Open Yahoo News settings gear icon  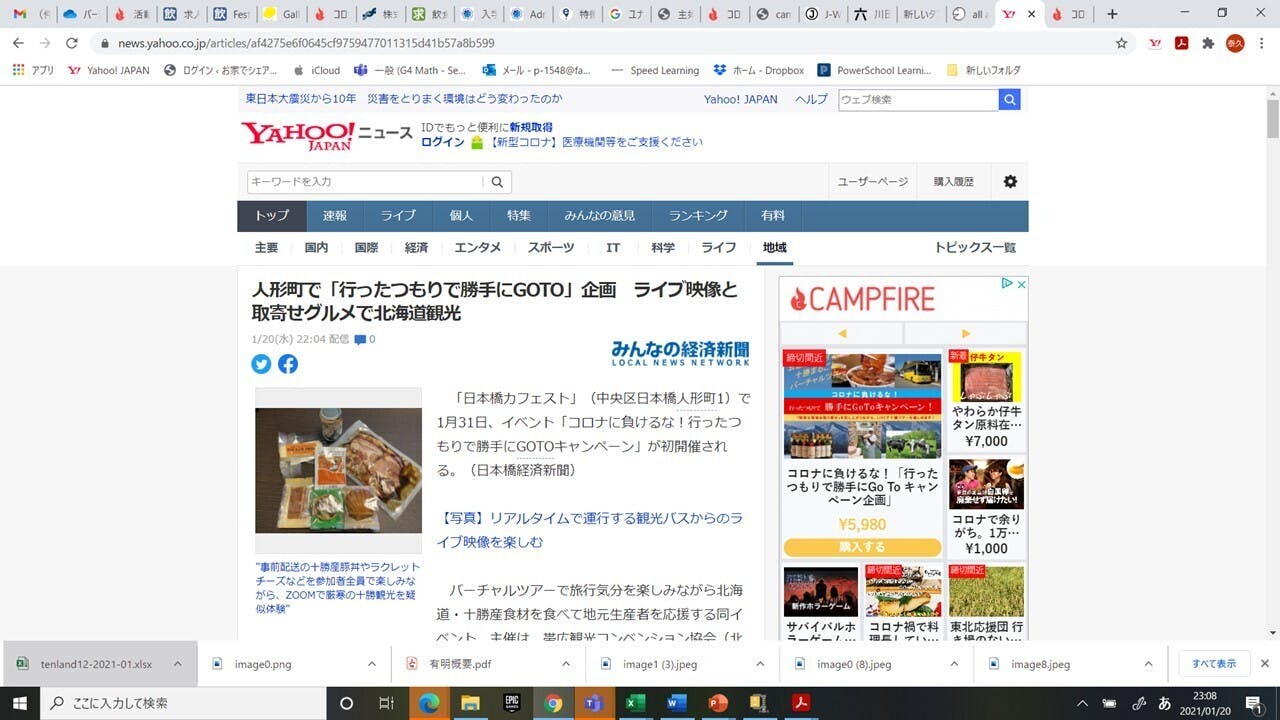[1010, 181]
